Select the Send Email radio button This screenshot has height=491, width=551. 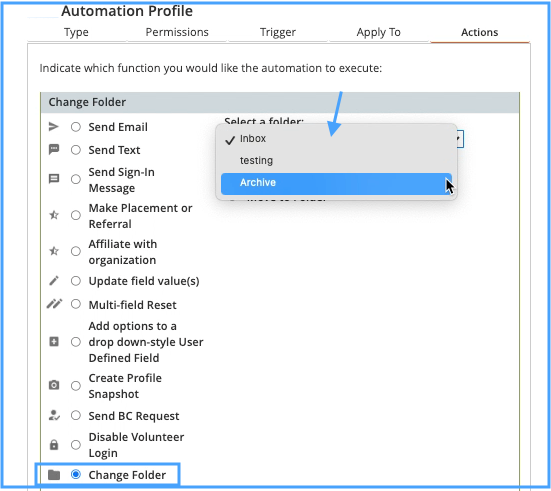(x=76, y=127)
